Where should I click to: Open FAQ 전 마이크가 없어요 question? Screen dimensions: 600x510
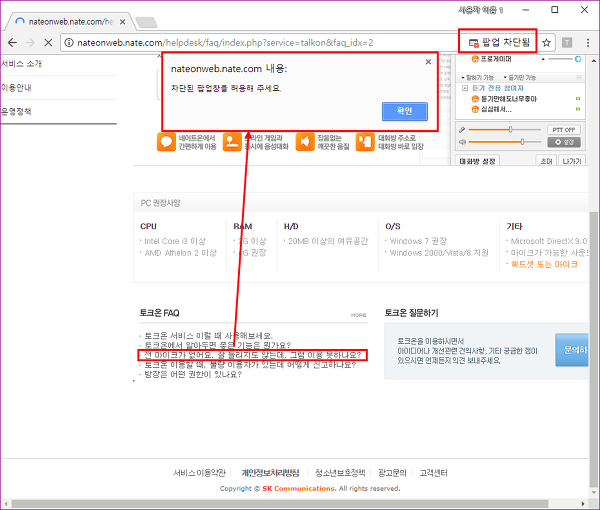pyautogui.click(x=253, y=355)
